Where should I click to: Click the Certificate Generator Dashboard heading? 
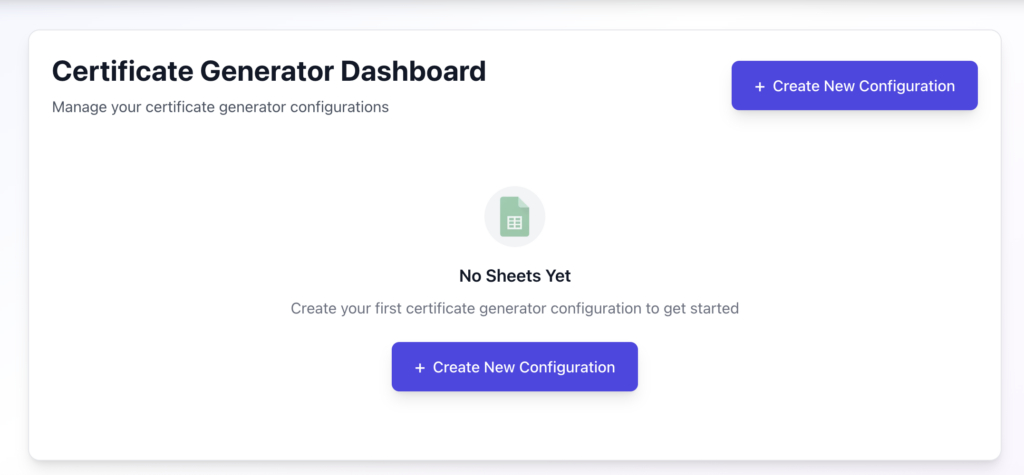pyautogui.click(x=268, y=71)
